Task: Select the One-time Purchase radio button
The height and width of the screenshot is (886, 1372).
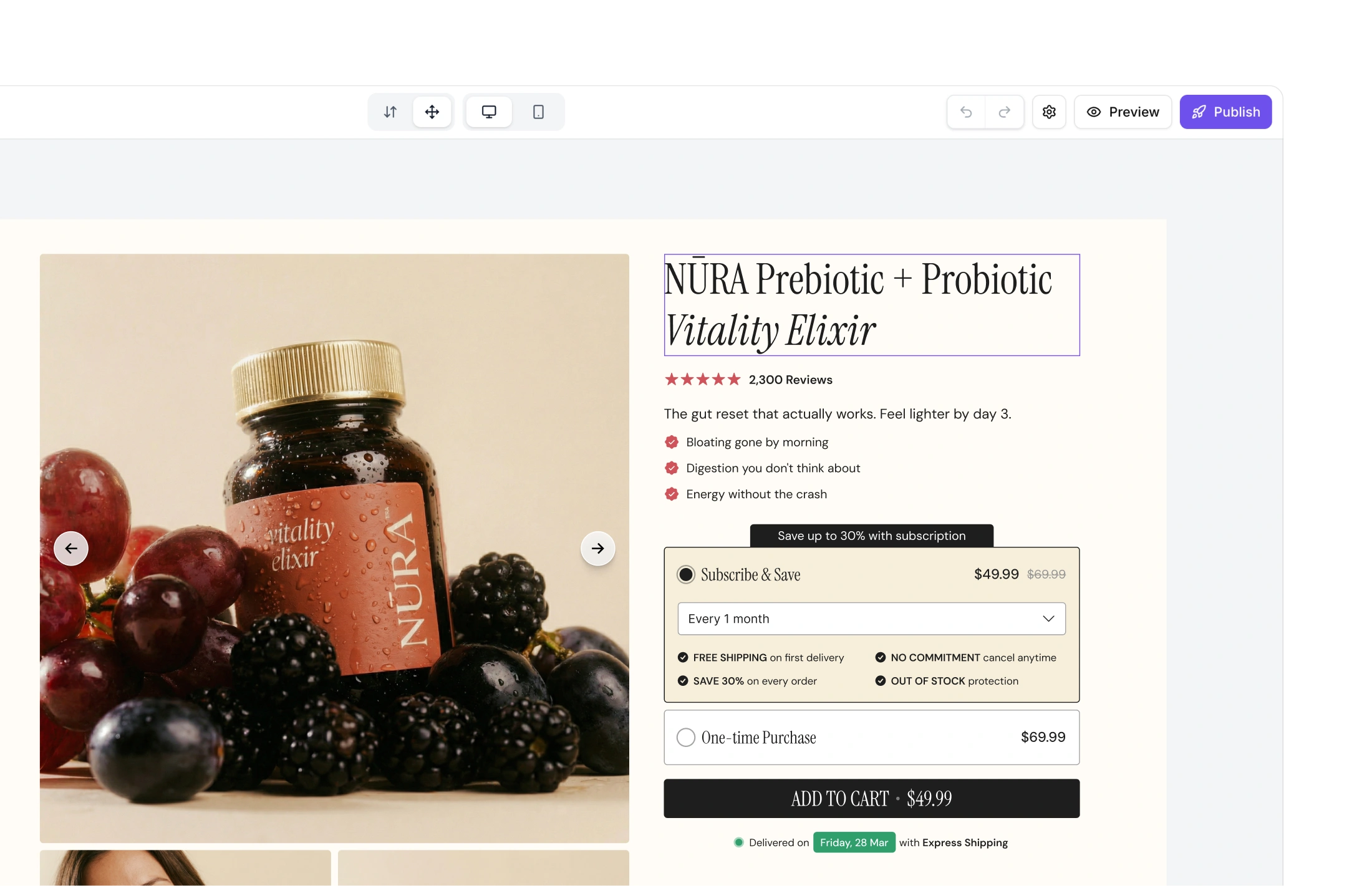Action: point(686,738)
